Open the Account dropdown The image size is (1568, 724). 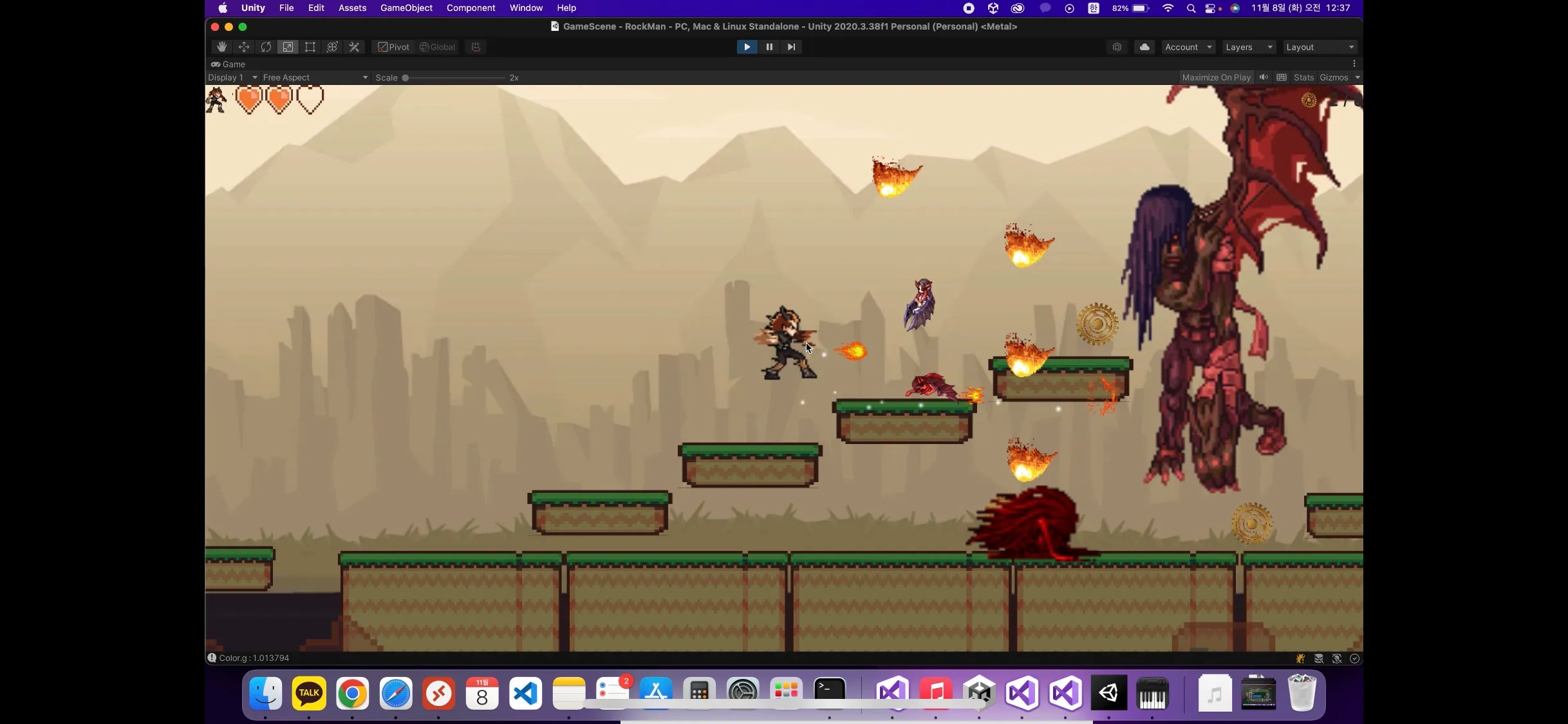tap(1189, 47)
